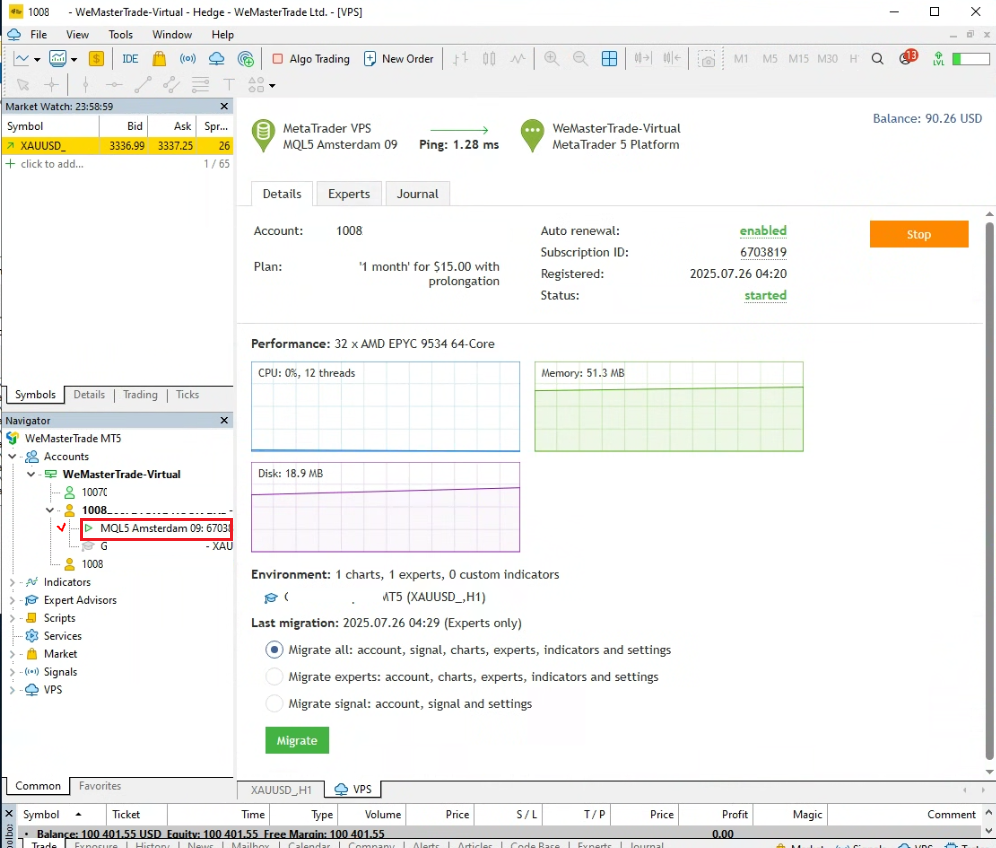Open the Market shopping bag toolbar icon
The width and height of the screenshot is (996, 848).
(x=159, y=59)
